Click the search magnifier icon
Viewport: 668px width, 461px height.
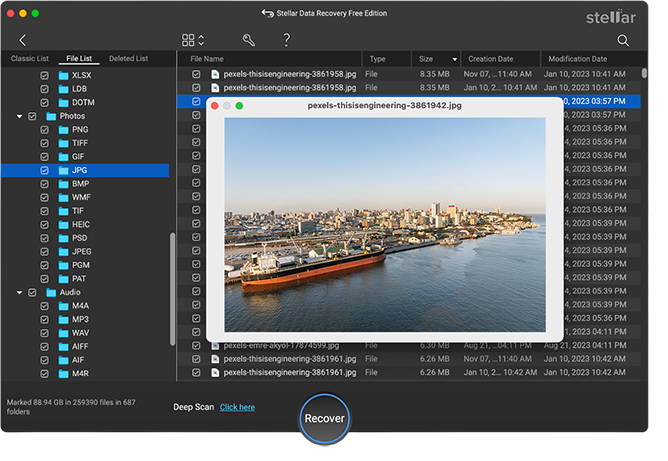click(x=623, y=40)
